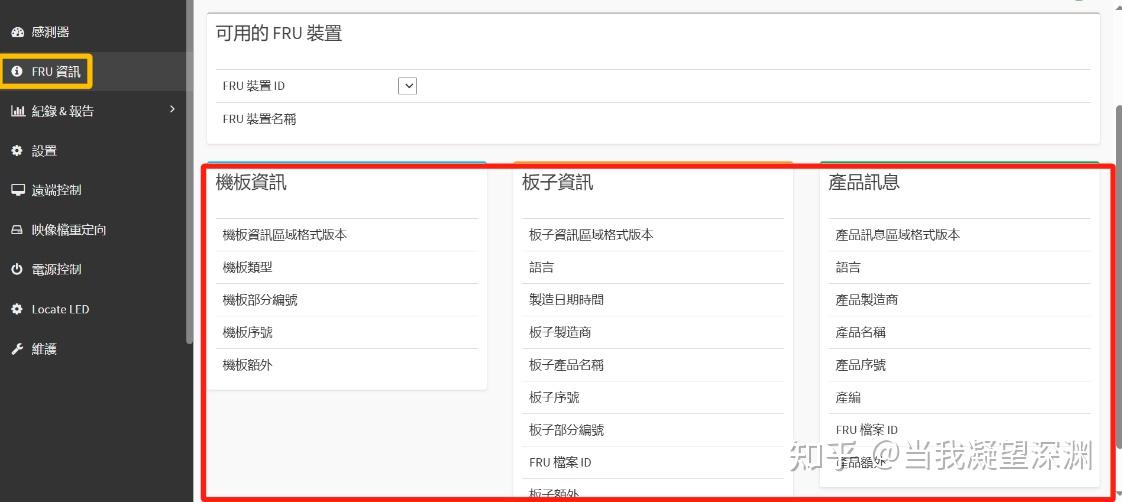Open the 感測器 menu item
Screen dimensions: 1122x502
point(93,32)
